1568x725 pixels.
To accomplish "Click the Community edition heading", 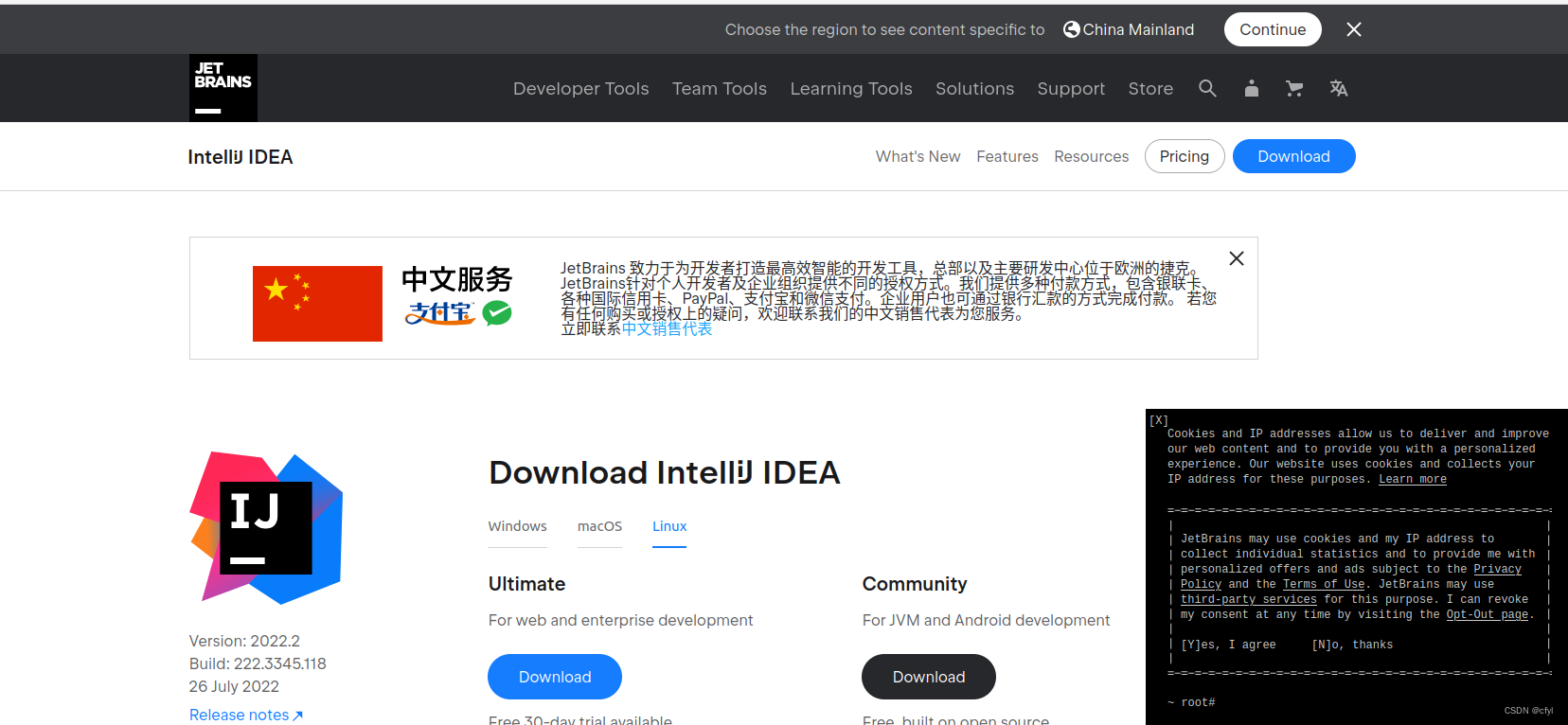I will [x=915, y=584].
